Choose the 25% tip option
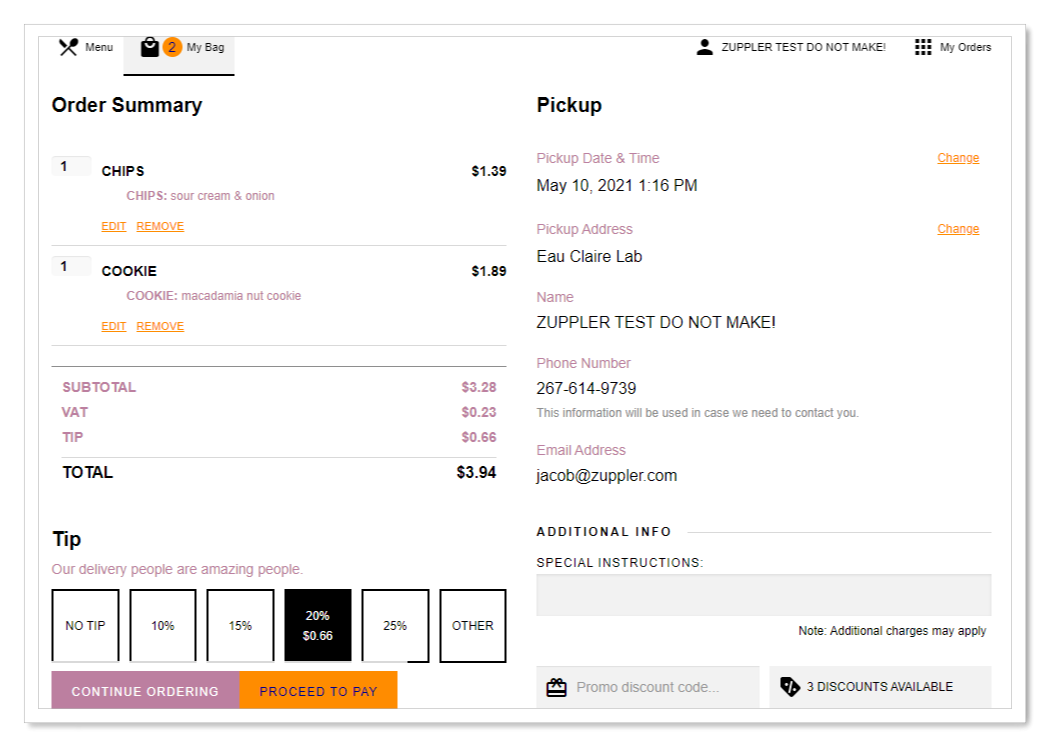The image size is (1050, 747). 395,625
